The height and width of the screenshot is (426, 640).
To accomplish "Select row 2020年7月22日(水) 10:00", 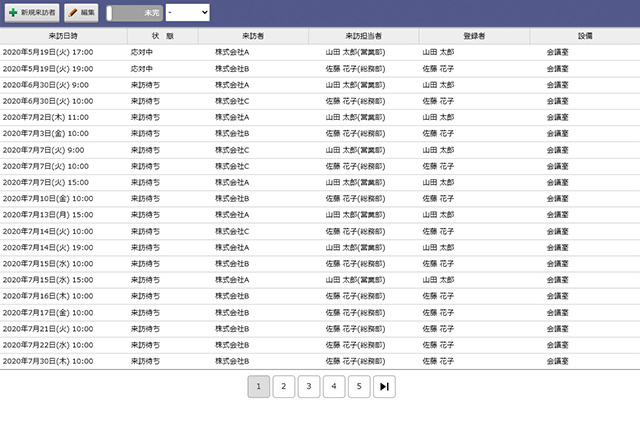I will point(320,345).
